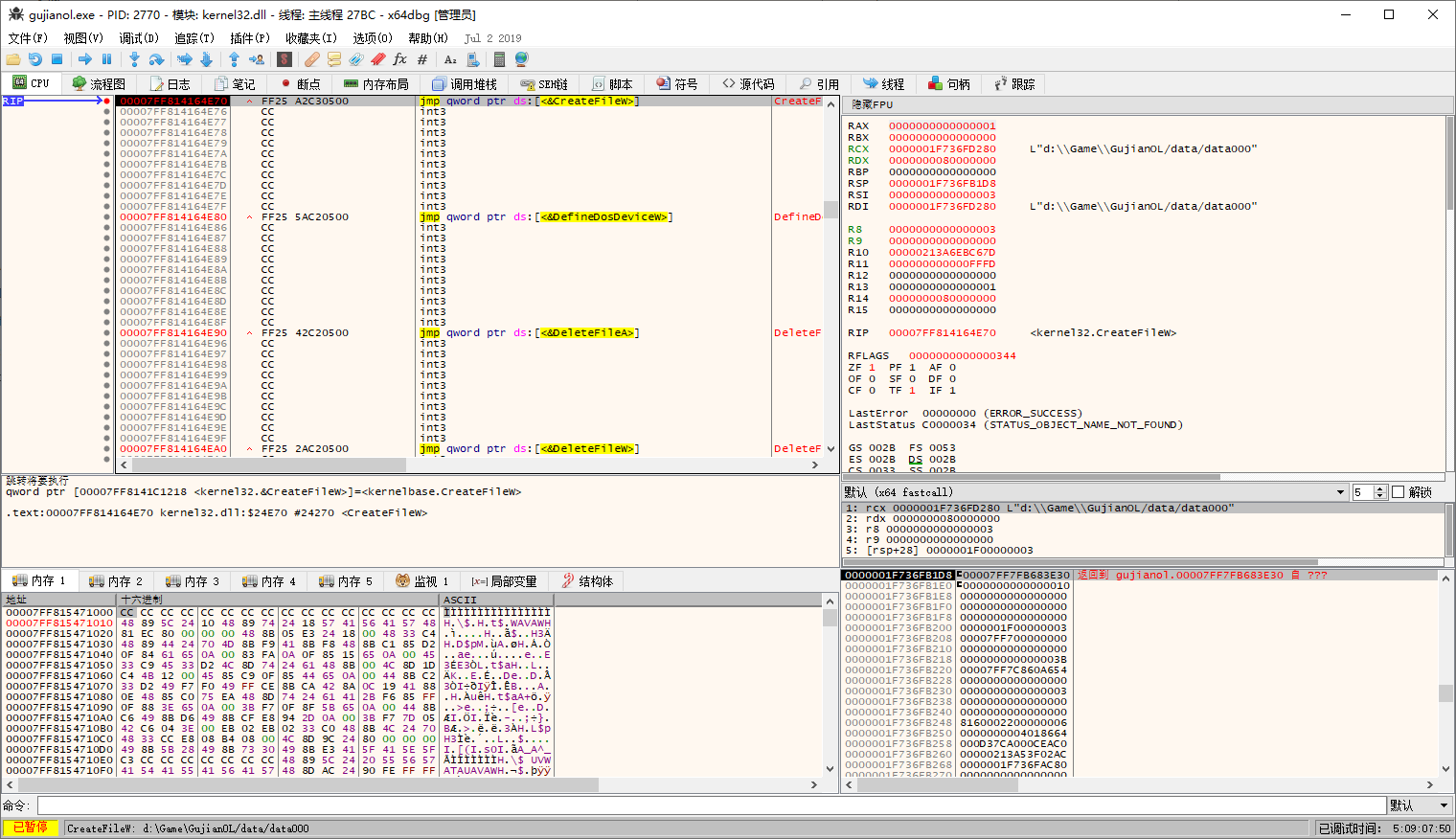Check for updates with the globe icon
1456x839 pixels.
point(522,59)
